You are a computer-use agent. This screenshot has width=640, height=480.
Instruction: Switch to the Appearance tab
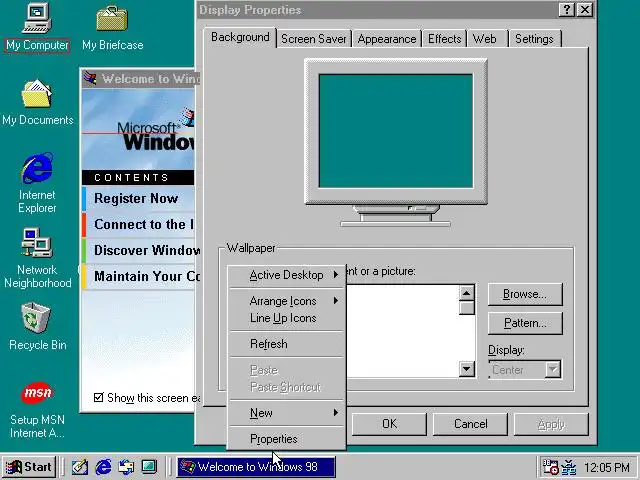tap(387, 39)
